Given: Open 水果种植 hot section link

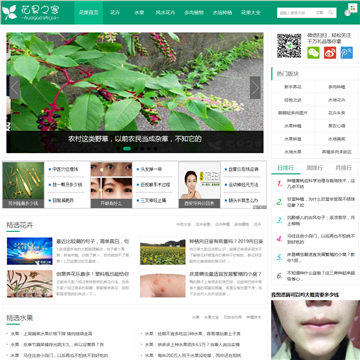Looking at the screenshot, I should pos(293,126).
